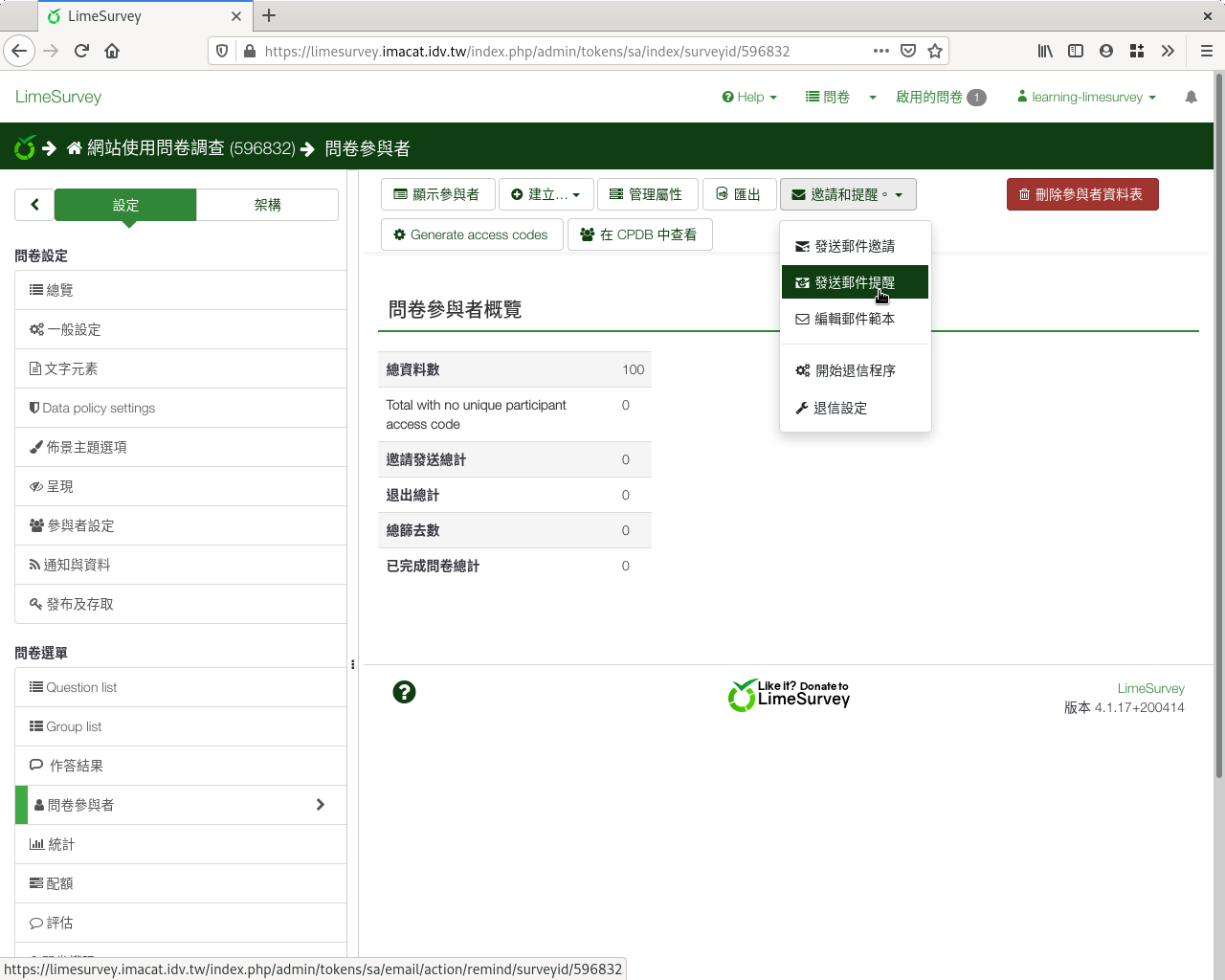Viewport: 1225px width, 980px height.
Task: Click LimeSurvey link in footer
Action: [x=1151, y=688]
